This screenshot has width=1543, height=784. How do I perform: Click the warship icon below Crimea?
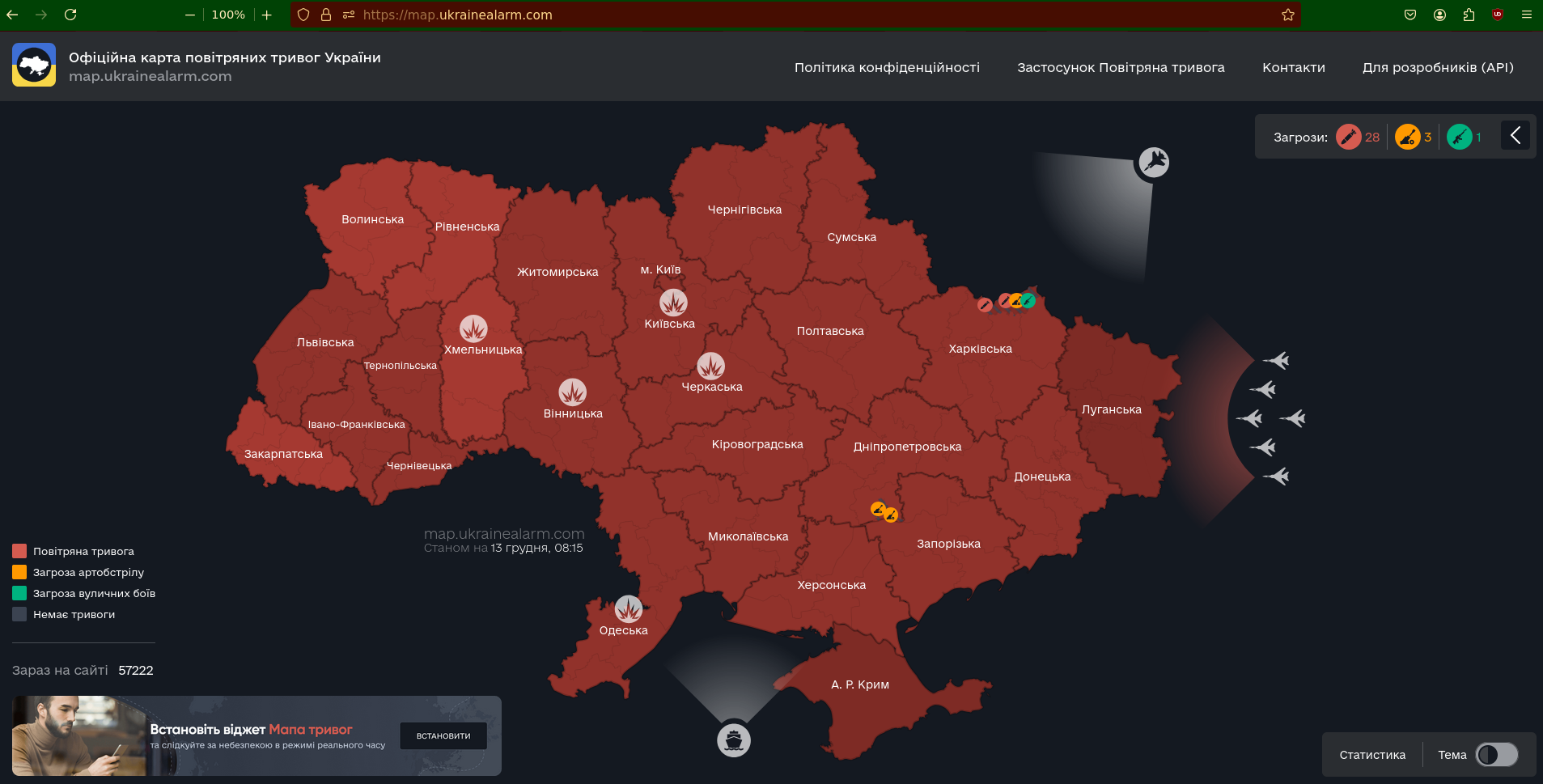coord(734,740)
